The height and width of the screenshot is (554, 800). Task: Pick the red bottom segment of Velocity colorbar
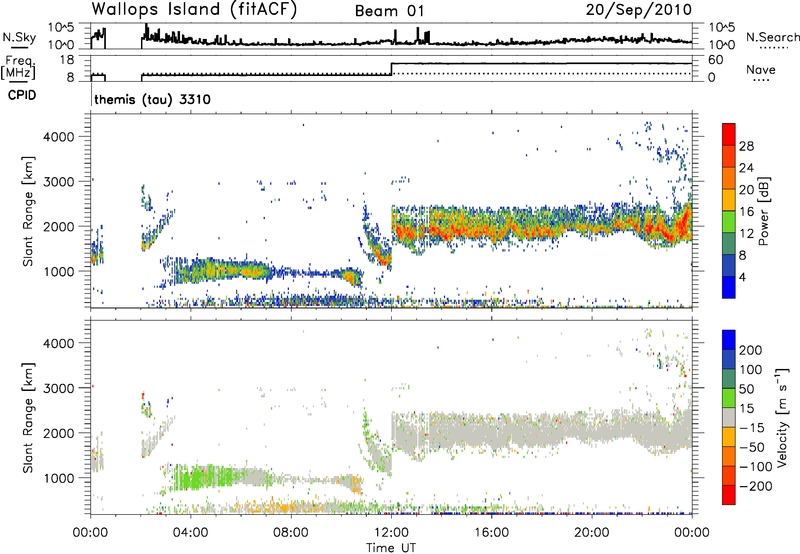[729, 495]
